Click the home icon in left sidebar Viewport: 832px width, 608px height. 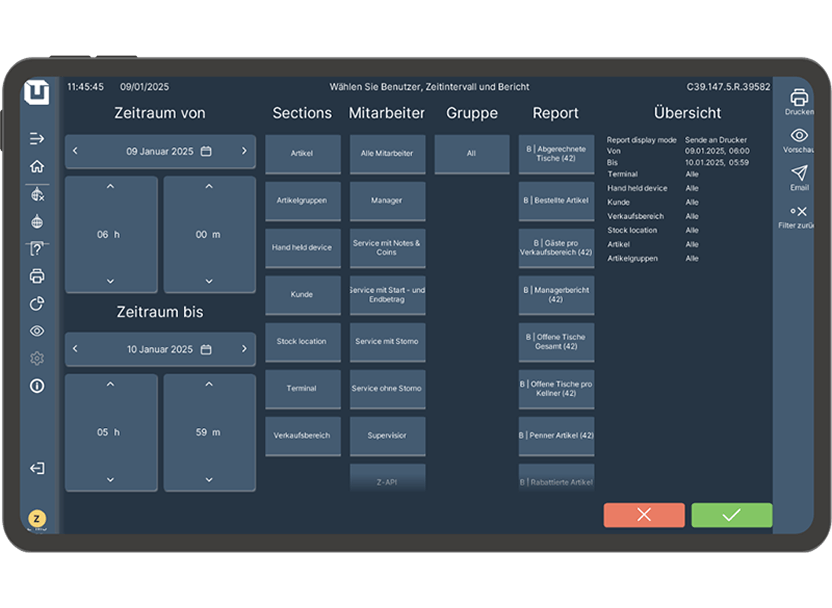37,166
